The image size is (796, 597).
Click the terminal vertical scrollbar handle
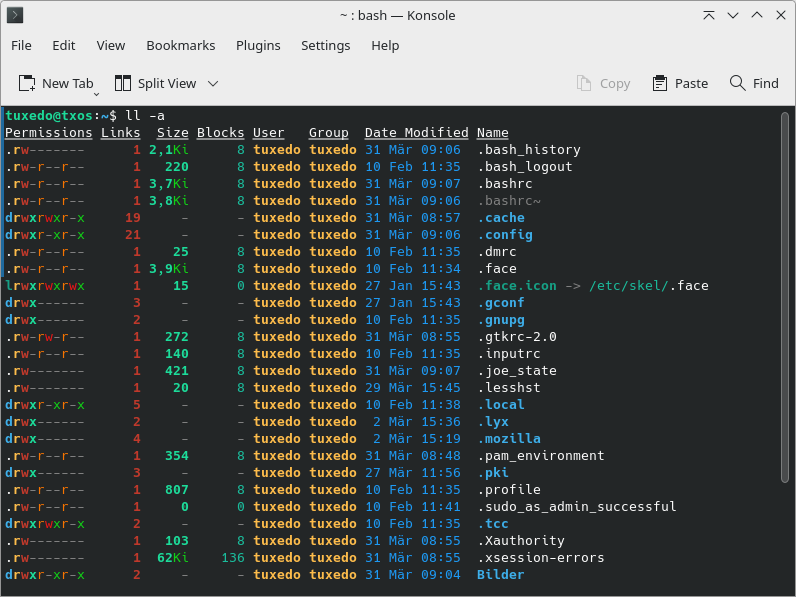tap(785, 297)
